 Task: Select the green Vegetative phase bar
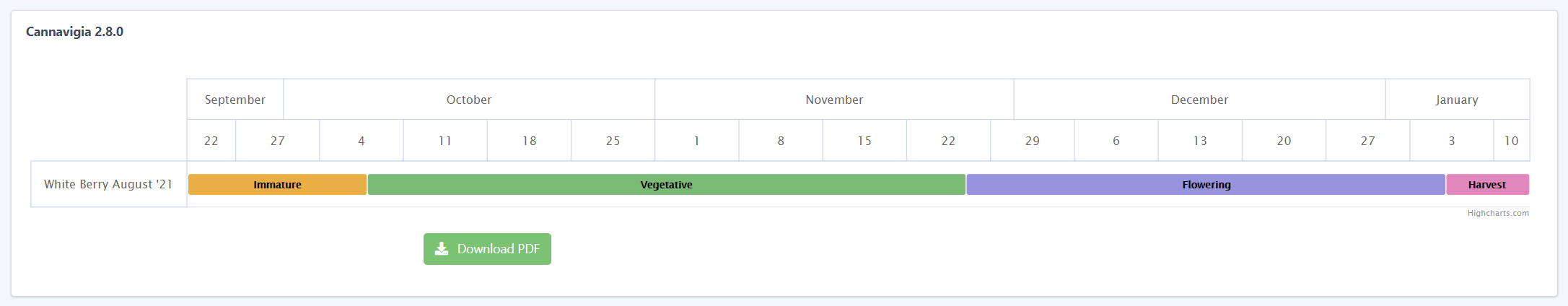[666, 185]
